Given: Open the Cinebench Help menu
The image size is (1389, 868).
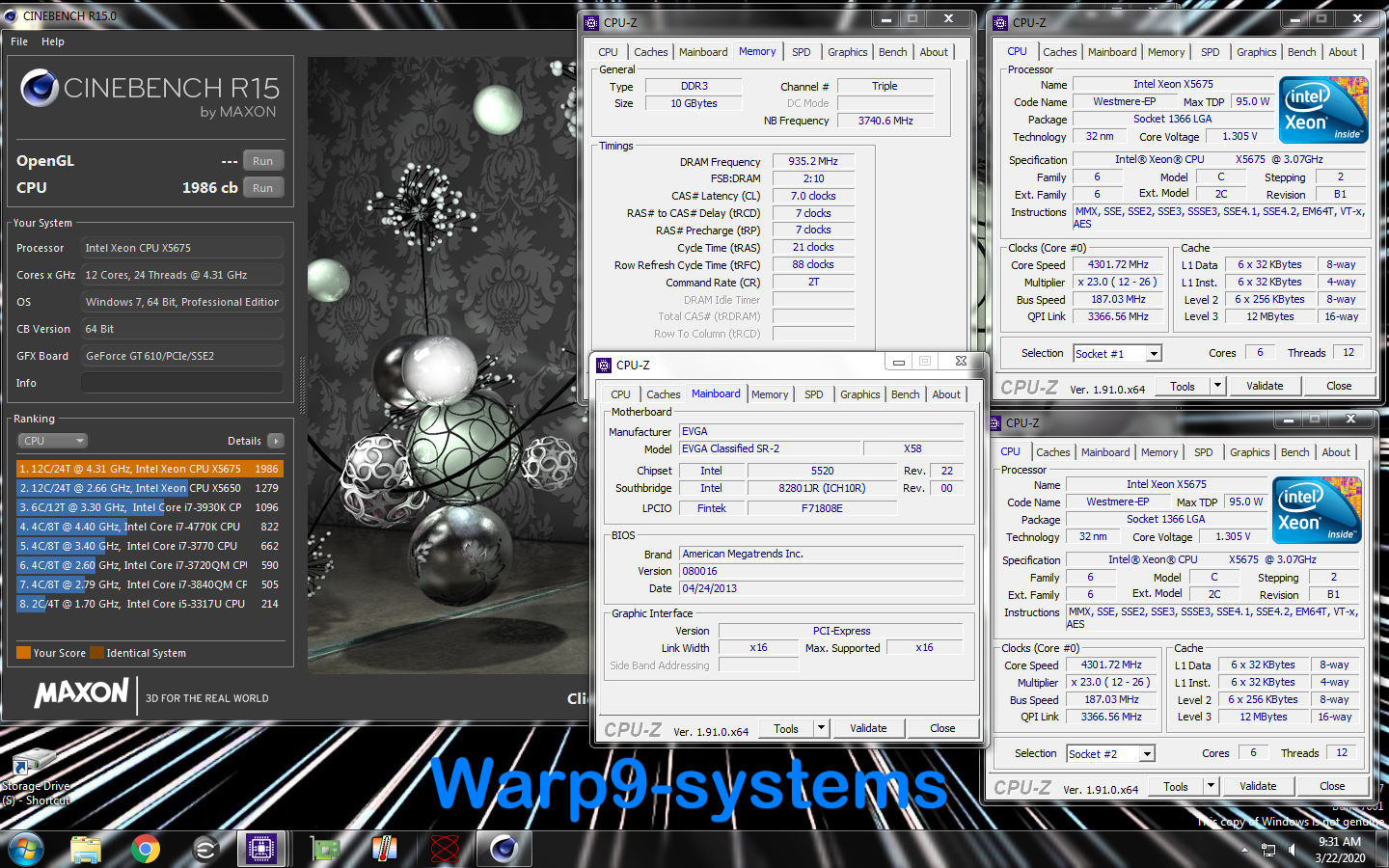Looking at the screenshot, I should [53, 41].
